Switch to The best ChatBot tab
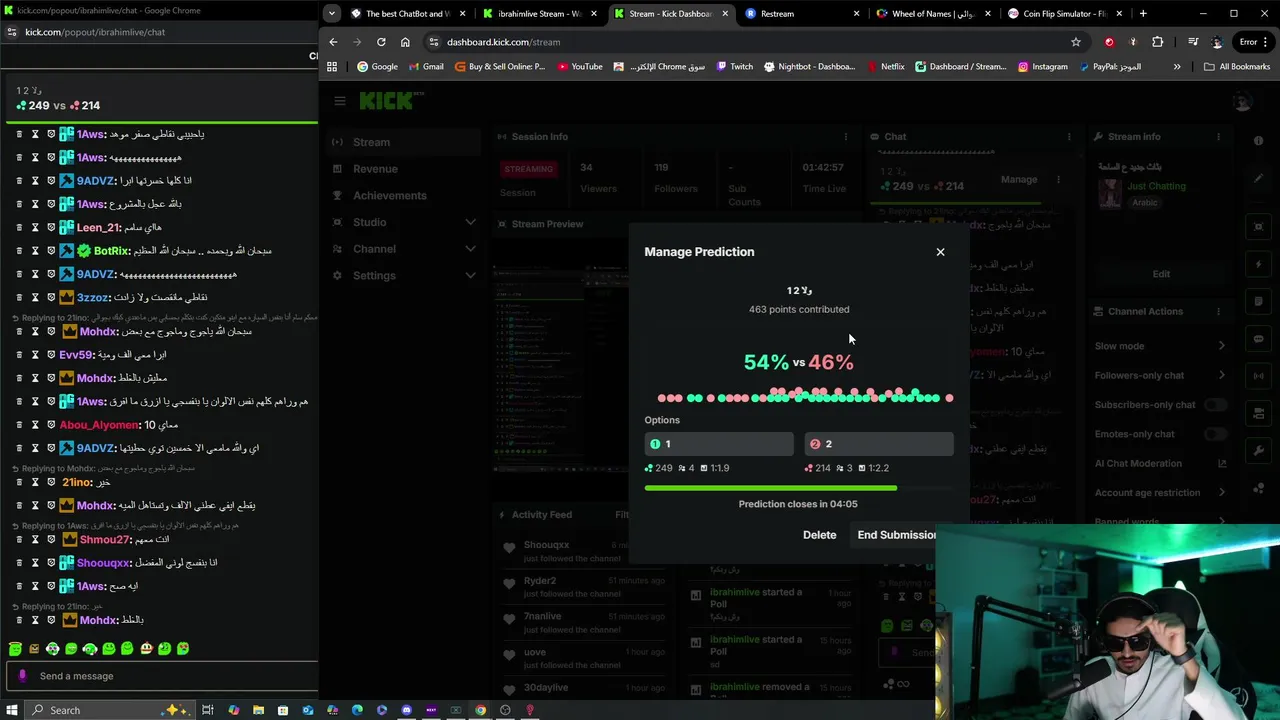Screen dimensions: 1280x720 coord(408,14)
